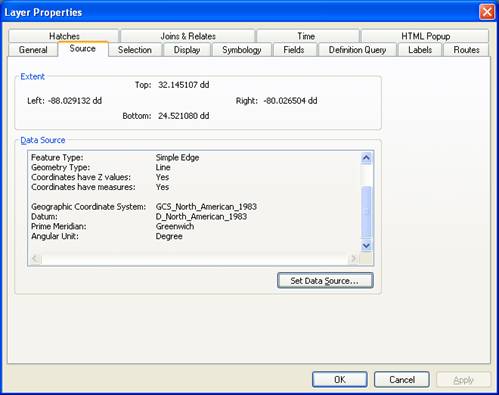The width and height of the screenshot is (499, 395).
Task: Switch to the General tab
Action: [33, 50]
